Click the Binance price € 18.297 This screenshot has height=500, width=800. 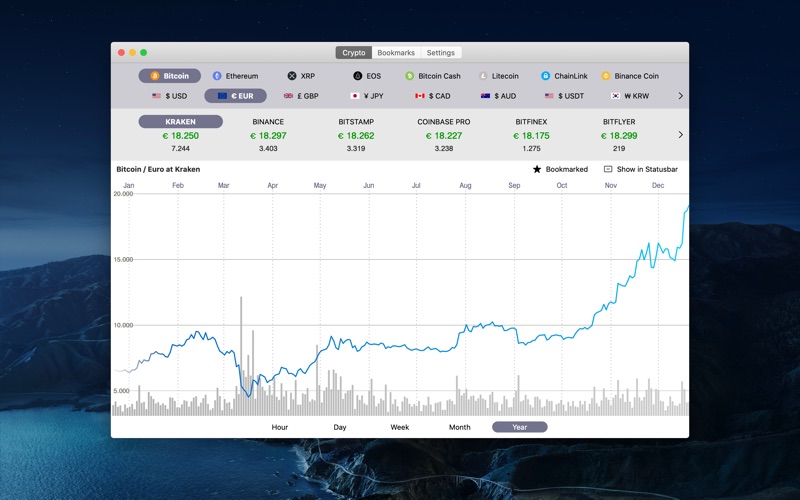pyautogui.click(x=268, y=136)
